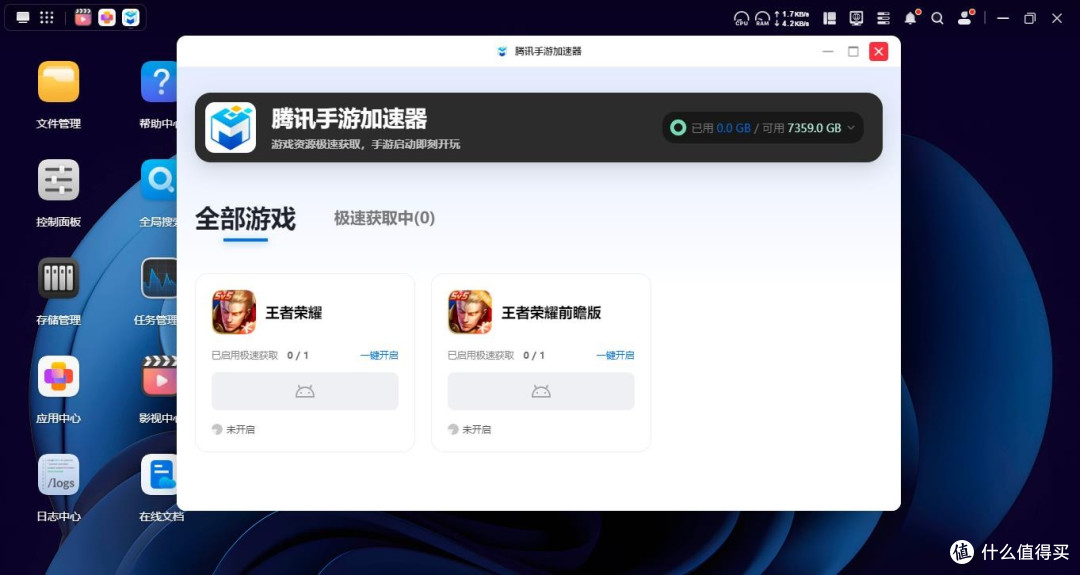Click the desktop monitor icon in top bar
Image resolution: width=1080 pixels, height=575 pixels.
pos(23,18)
